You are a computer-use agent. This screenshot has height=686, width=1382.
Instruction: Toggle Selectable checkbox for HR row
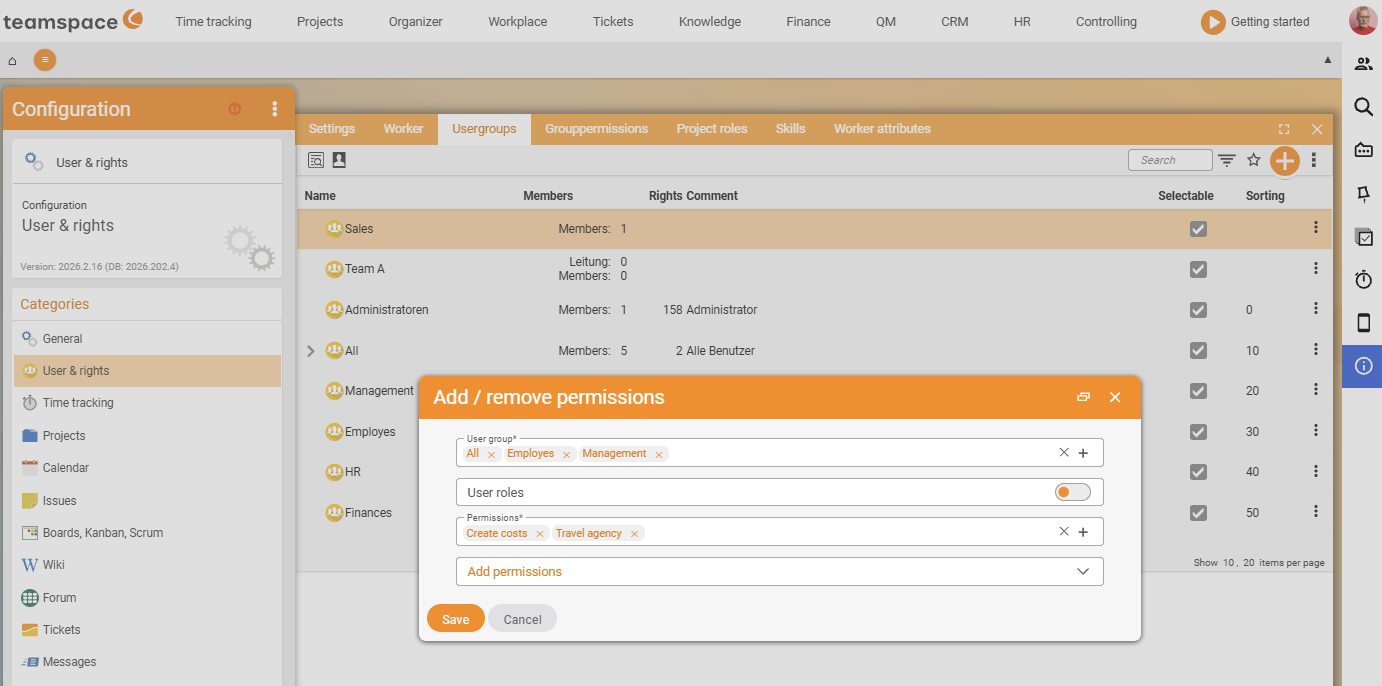click(x=1198, y=472)
